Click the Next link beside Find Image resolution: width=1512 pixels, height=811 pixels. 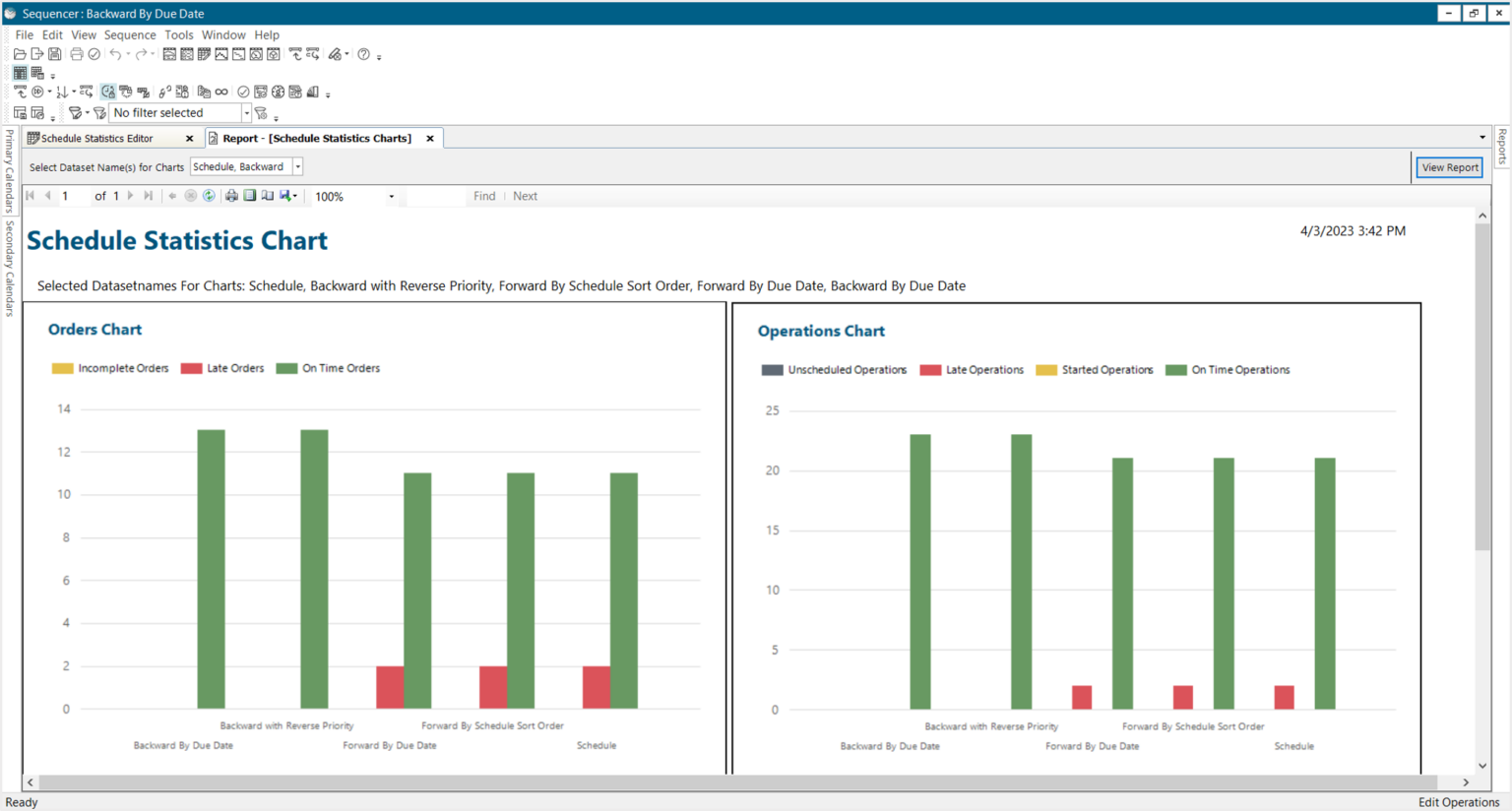pyautogui.click(x=525, y=196)
